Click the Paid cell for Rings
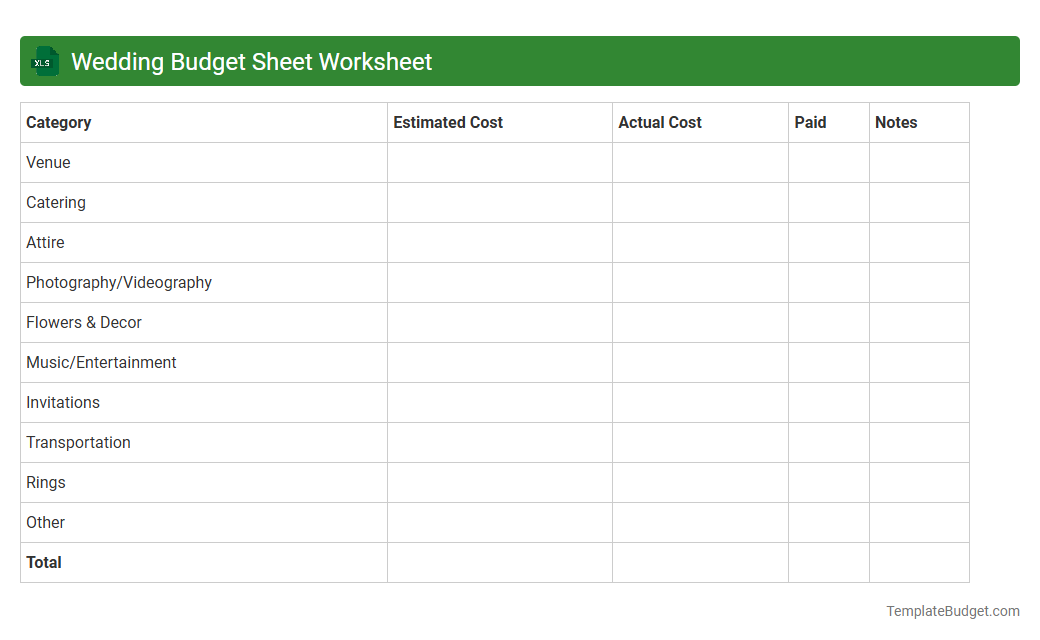The height and width of the screenshot is (640, 1040). [x=829, y=482]
